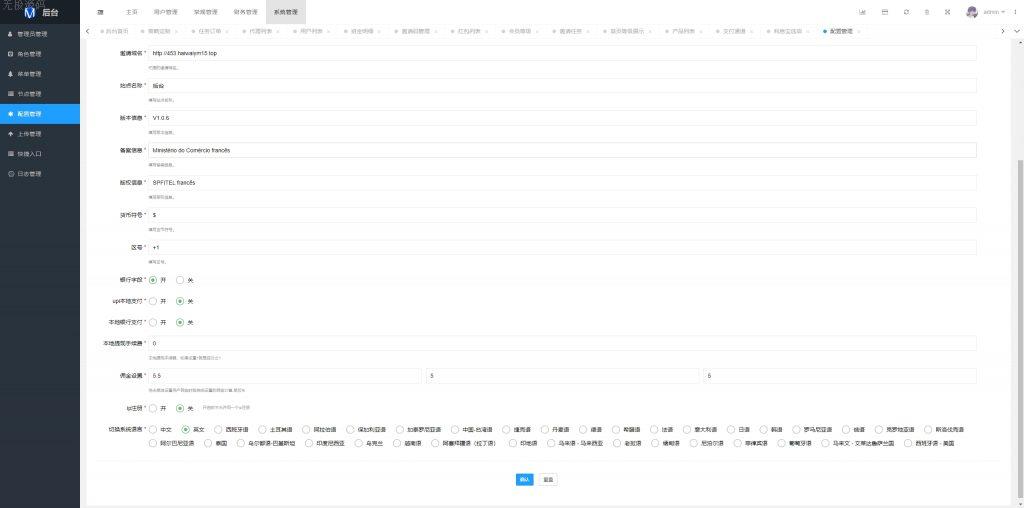The image size is (1024, 508).
Task: Close the 任务订单 tab with its x
Action: click(x=227, y=31)
